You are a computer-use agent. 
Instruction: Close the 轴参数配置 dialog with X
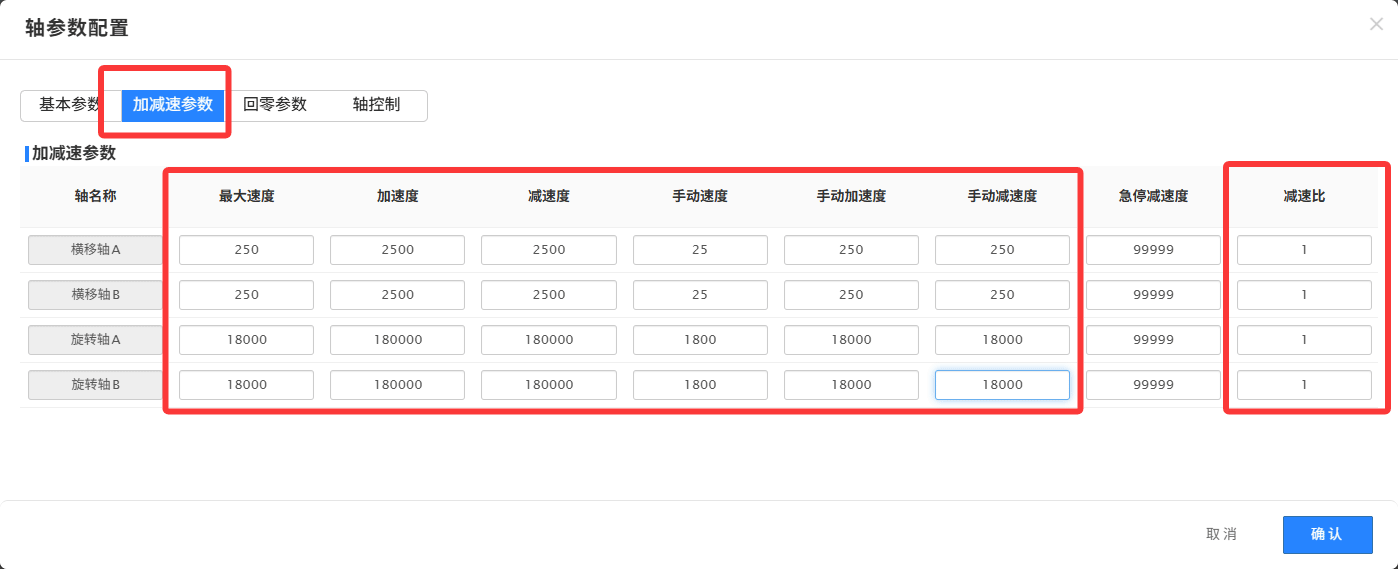tap(1376, 25)
